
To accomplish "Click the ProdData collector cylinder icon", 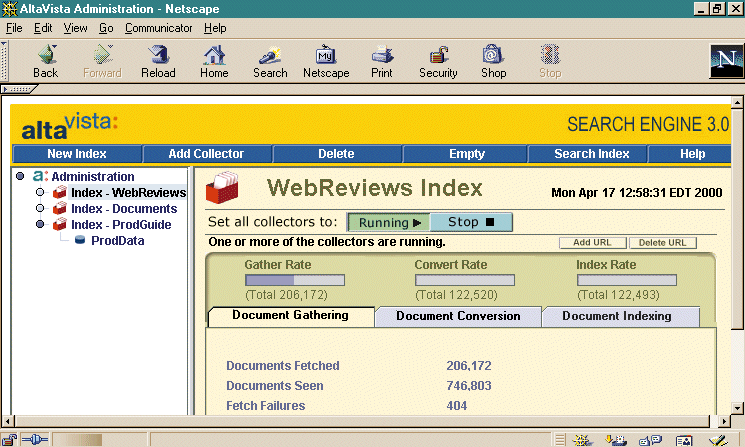I will pyautogui.click(x=80, y=240).
